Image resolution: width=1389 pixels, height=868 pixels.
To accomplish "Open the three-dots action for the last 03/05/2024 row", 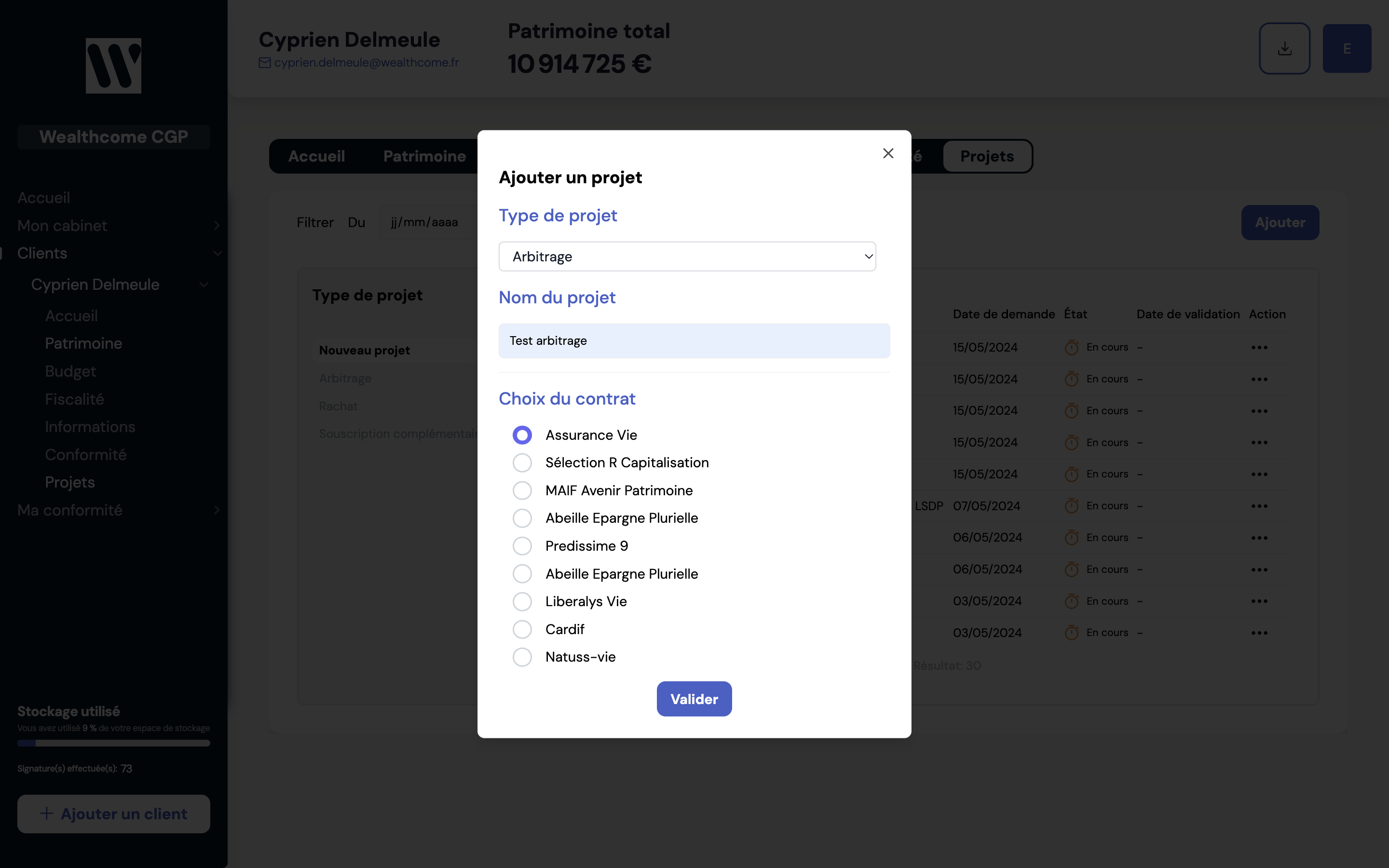I will pyautogui.click(x=1259, y=633).
